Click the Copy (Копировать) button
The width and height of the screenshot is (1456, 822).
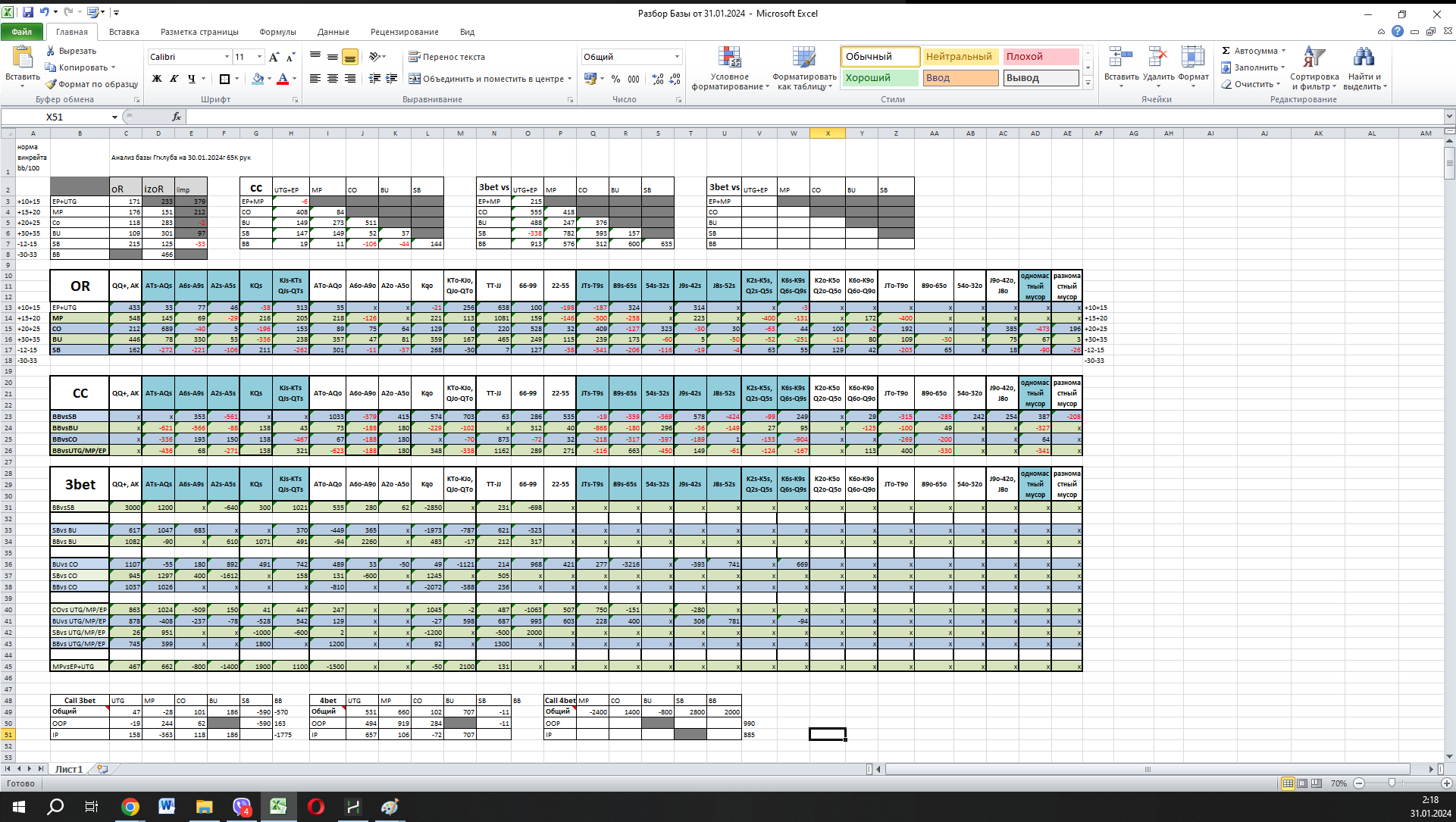click(x=80, y=67)
